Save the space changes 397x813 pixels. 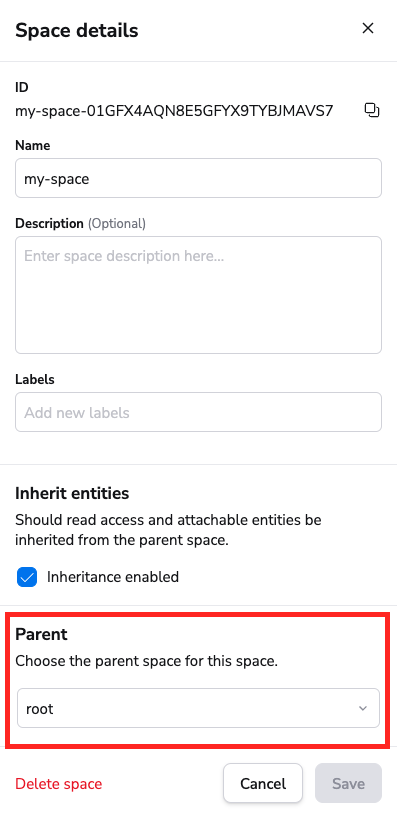tap(348, 783)
